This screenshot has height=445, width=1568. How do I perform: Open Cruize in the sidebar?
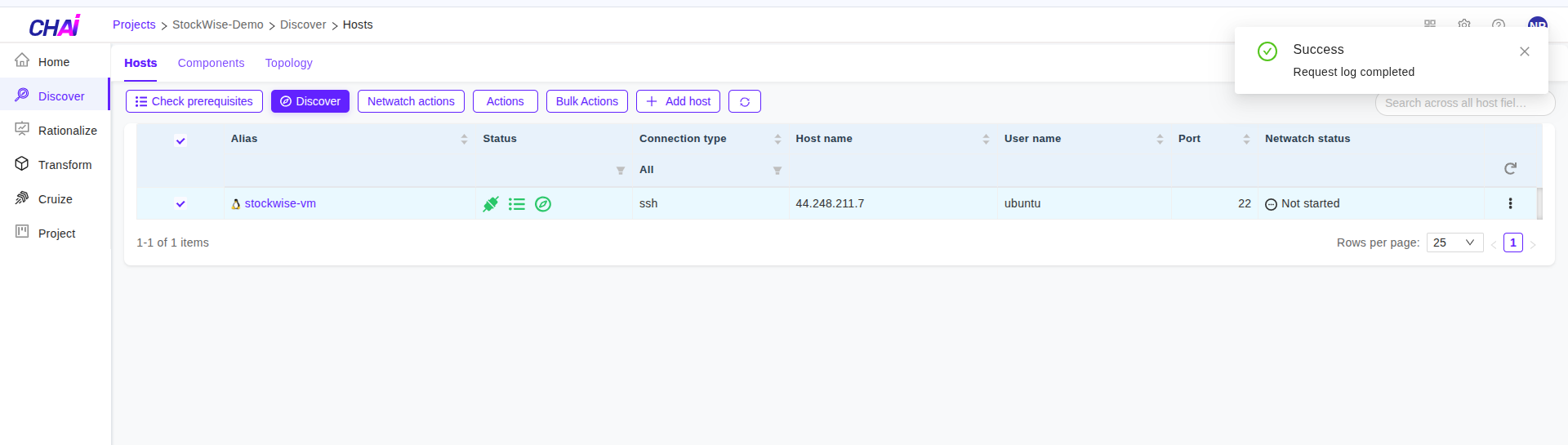(54, 199)
